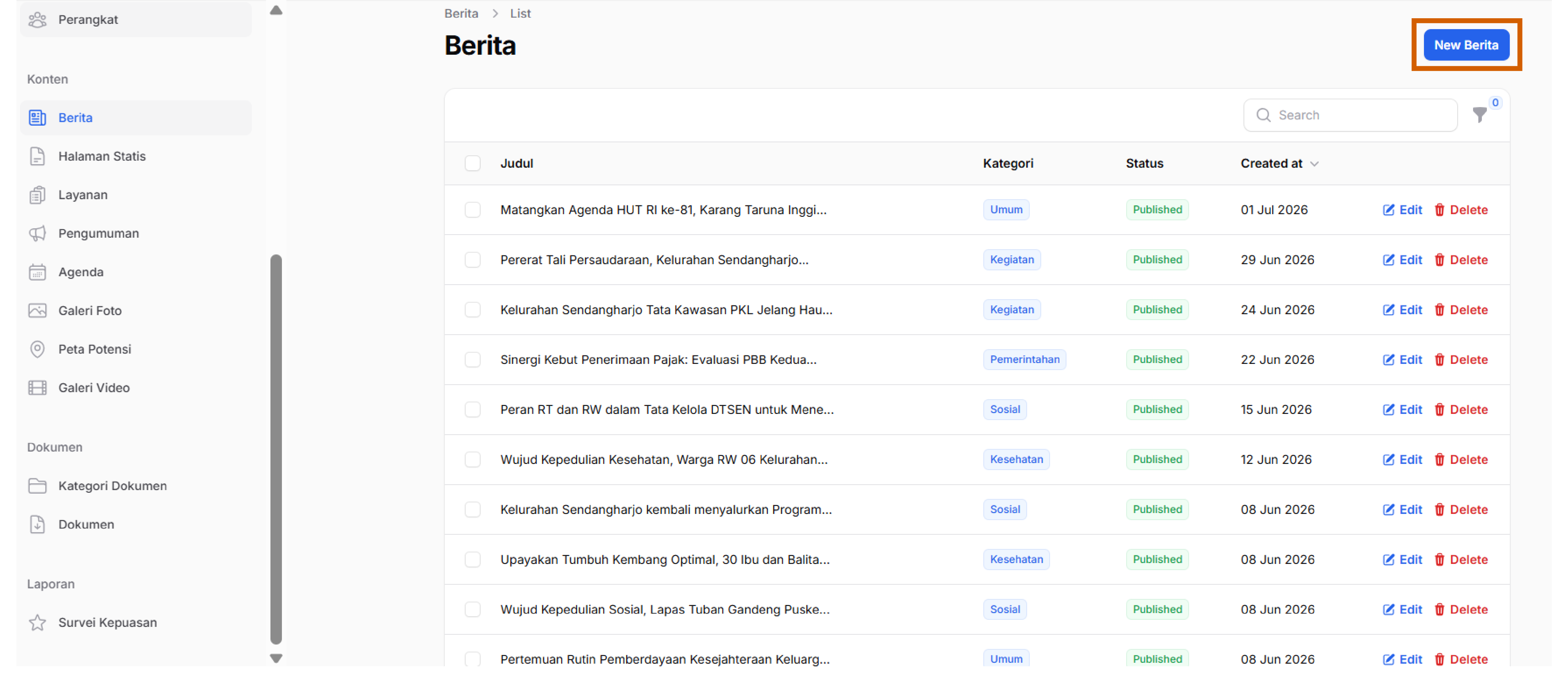Click the Survei Kepuasan star icon
Screen dimensions: 1568x681
pos(37,622)
